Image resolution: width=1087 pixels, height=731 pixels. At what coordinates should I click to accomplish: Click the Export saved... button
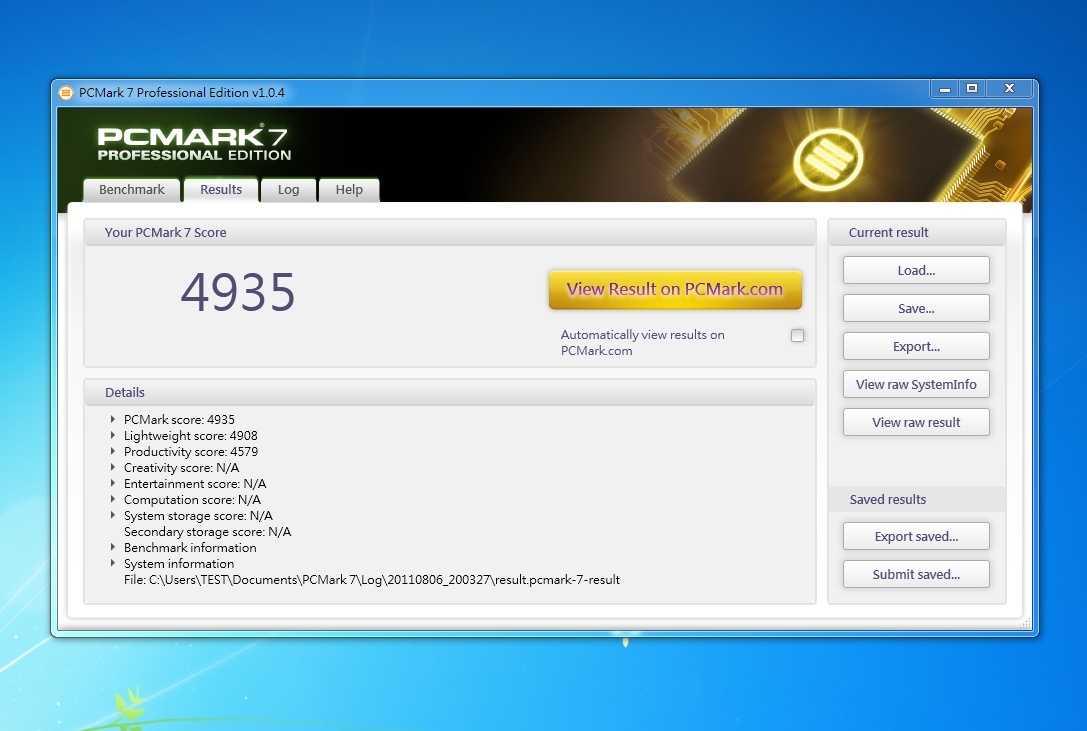point(916,536)
